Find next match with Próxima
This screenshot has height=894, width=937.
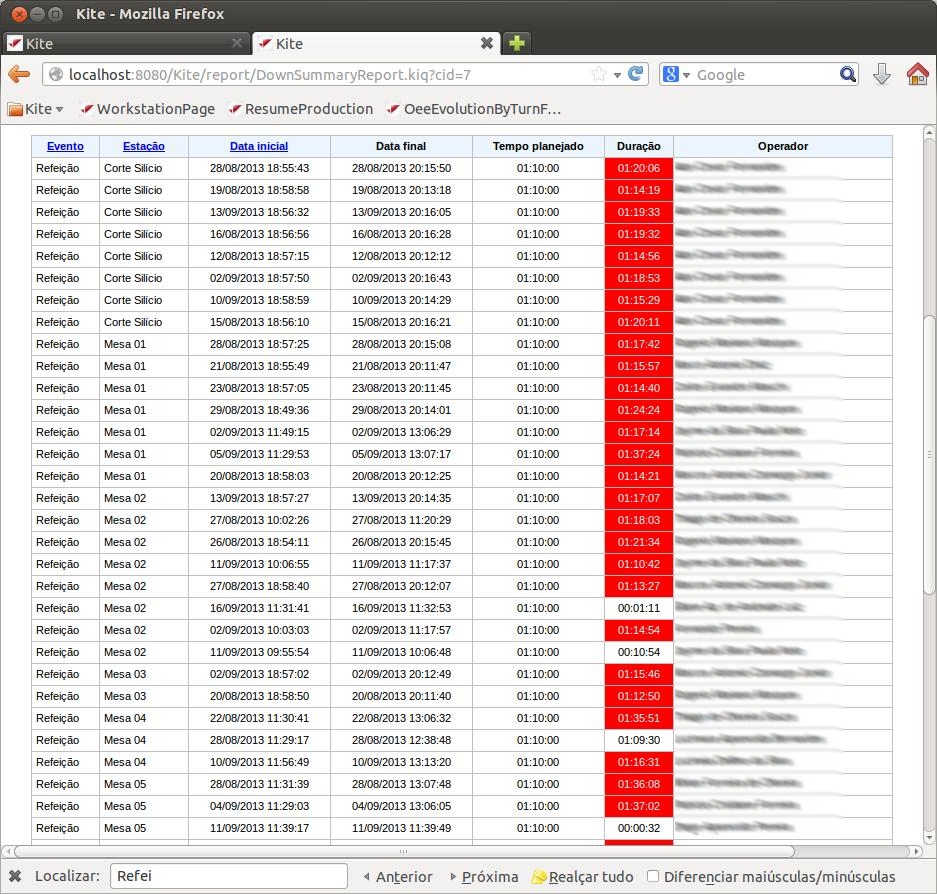[x=484, y=876]
